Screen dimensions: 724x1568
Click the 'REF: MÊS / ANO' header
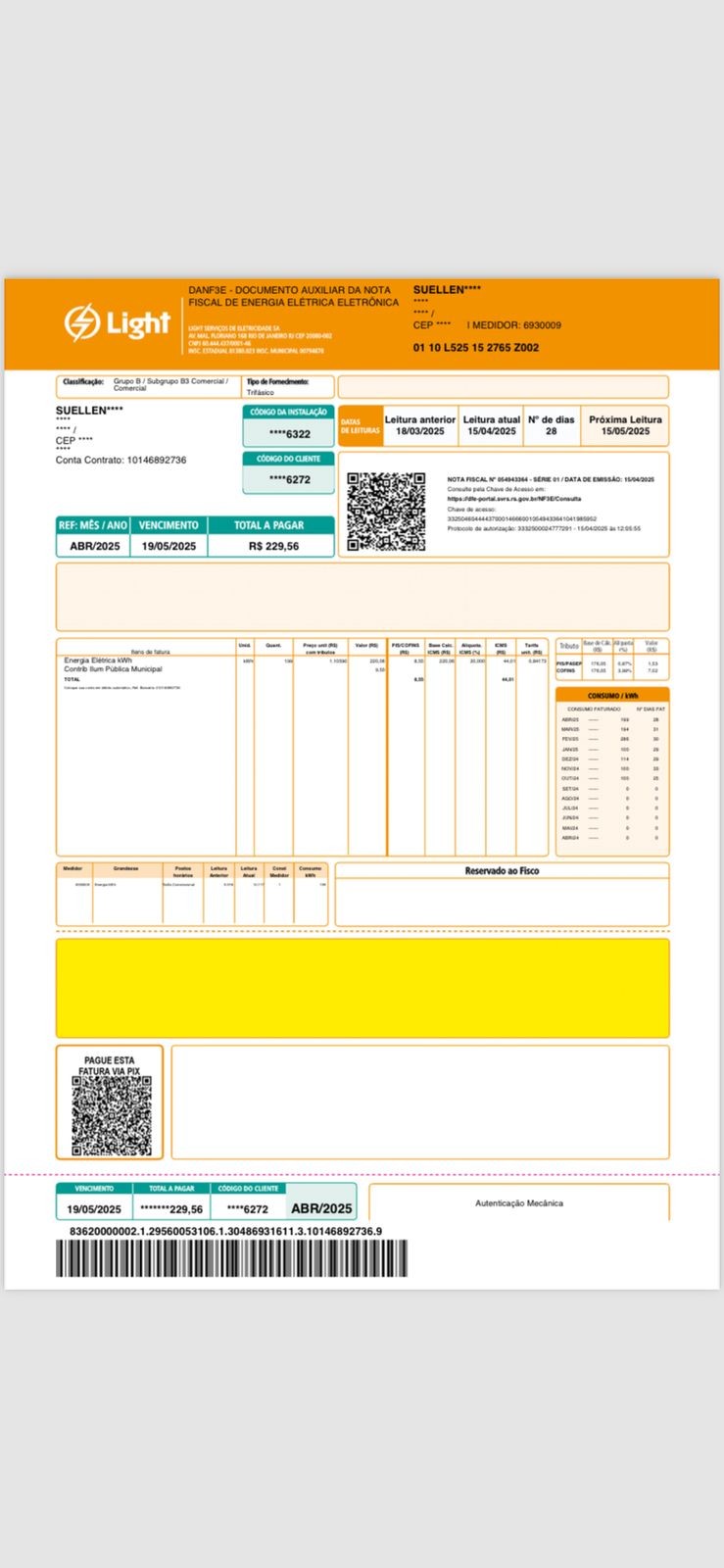[x=93, y=525]
